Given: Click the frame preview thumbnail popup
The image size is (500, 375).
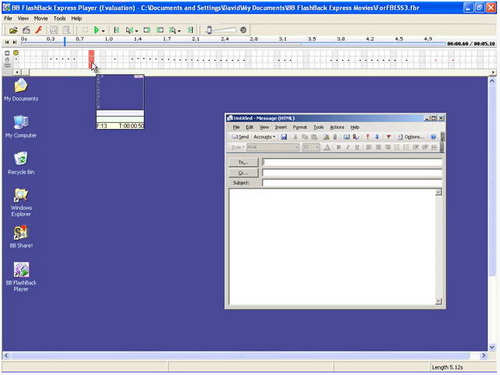Looking at the screenshot, I should (120, 102).
